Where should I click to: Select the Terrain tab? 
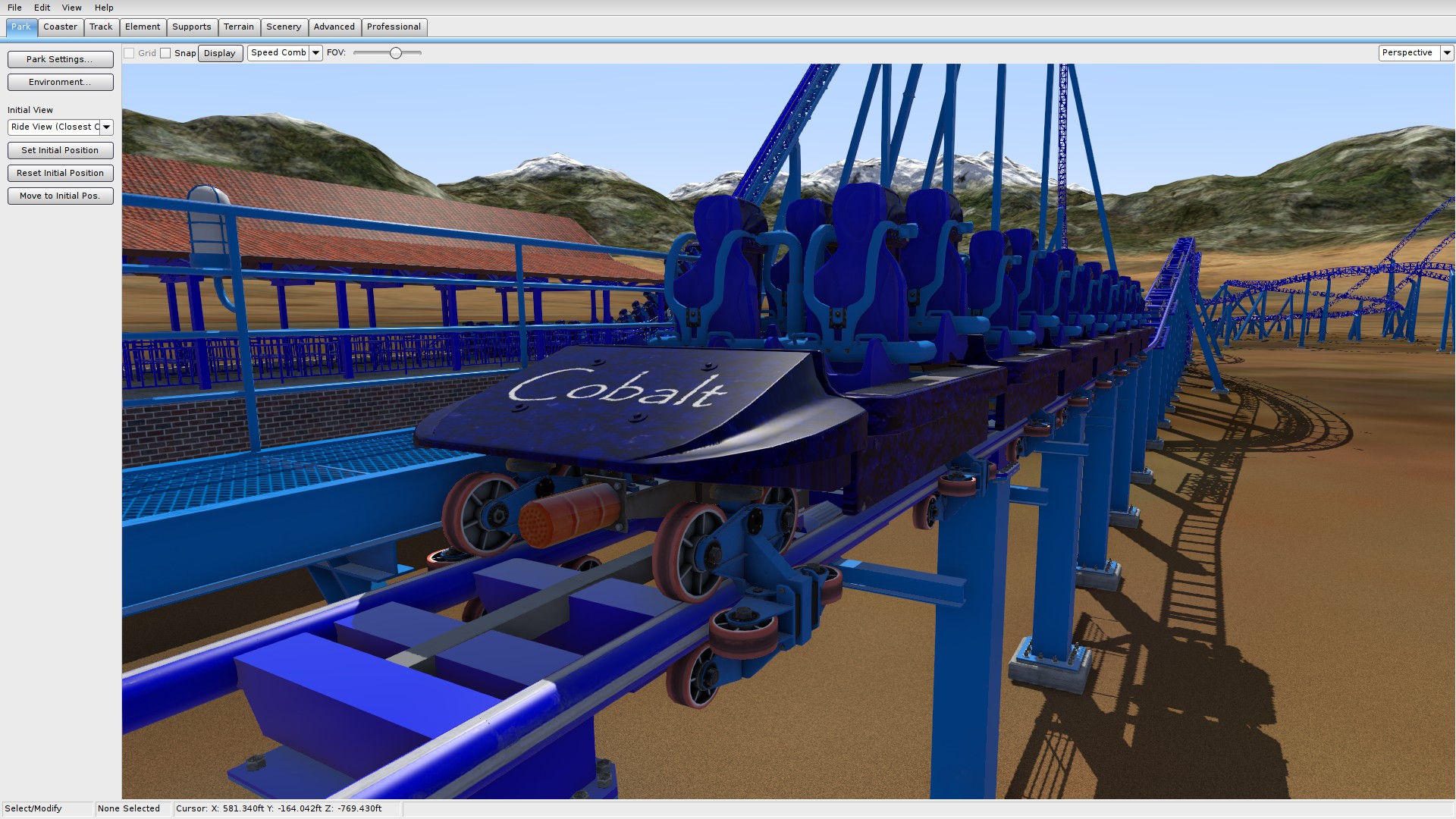[x=239, y=27]
